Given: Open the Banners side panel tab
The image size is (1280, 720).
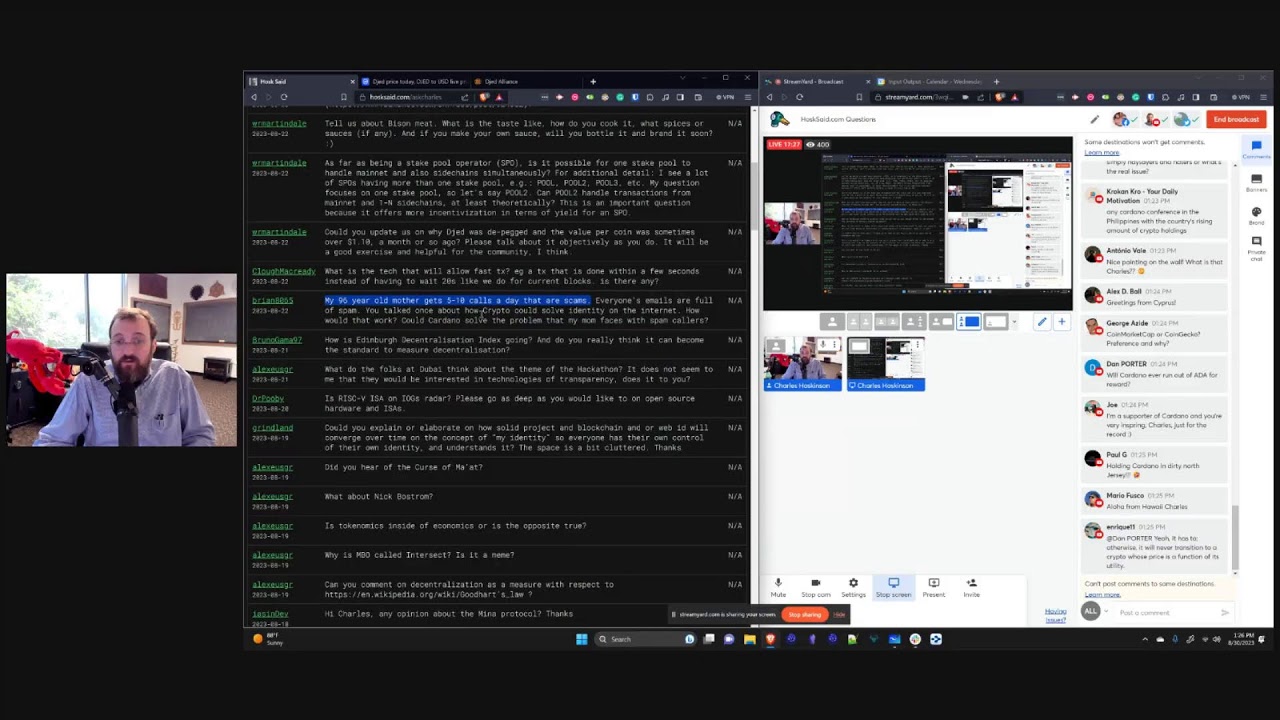Looking at the screenshot, I should tap(1256, 182).
